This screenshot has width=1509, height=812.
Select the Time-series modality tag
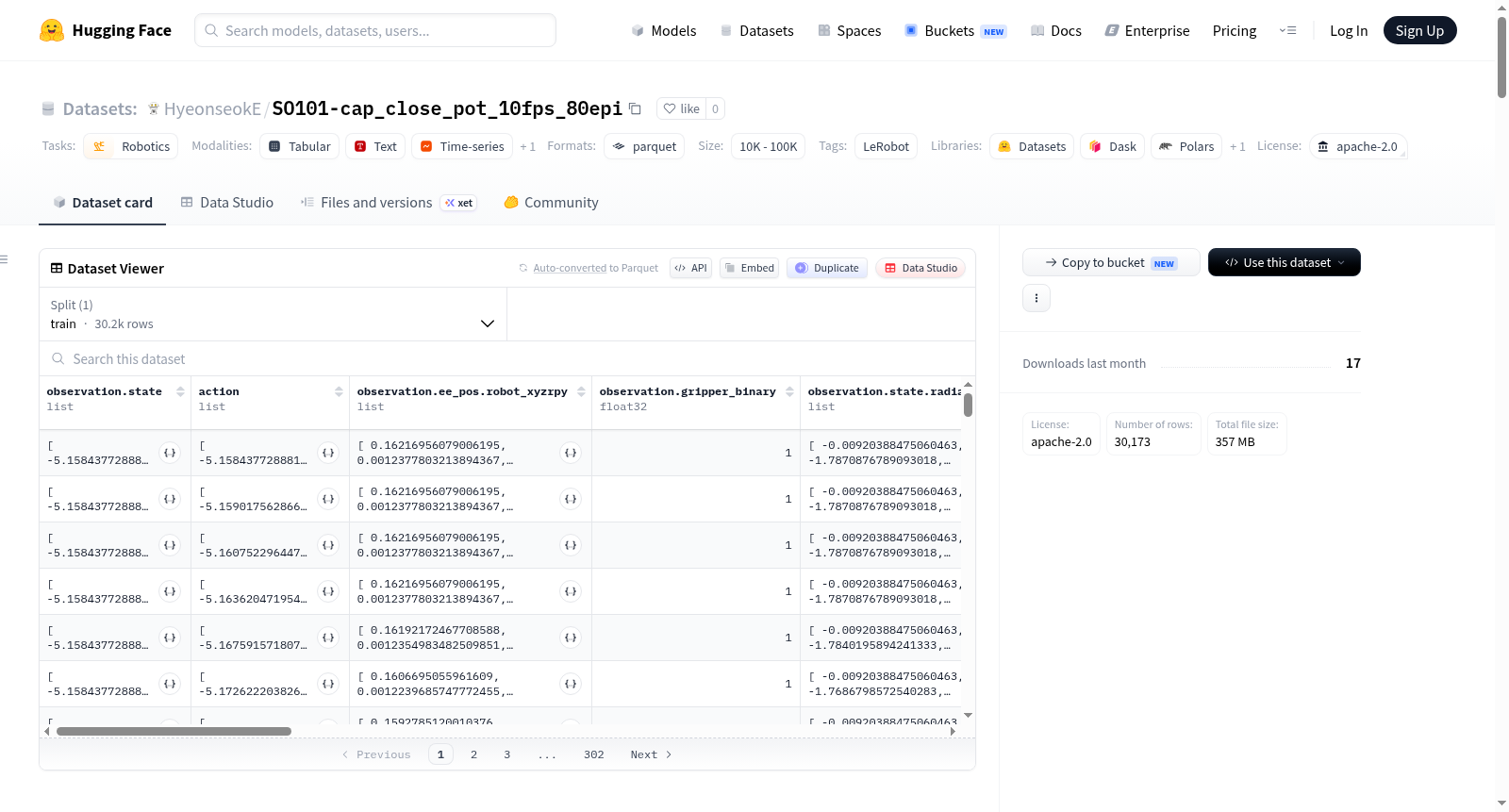(x=462, y=146)
